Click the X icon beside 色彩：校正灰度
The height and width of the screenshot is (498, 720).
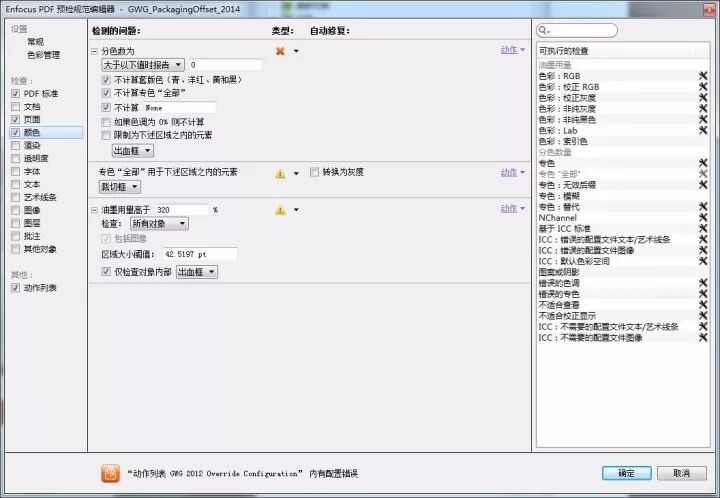pyautogui.click(x=703, y=98)
